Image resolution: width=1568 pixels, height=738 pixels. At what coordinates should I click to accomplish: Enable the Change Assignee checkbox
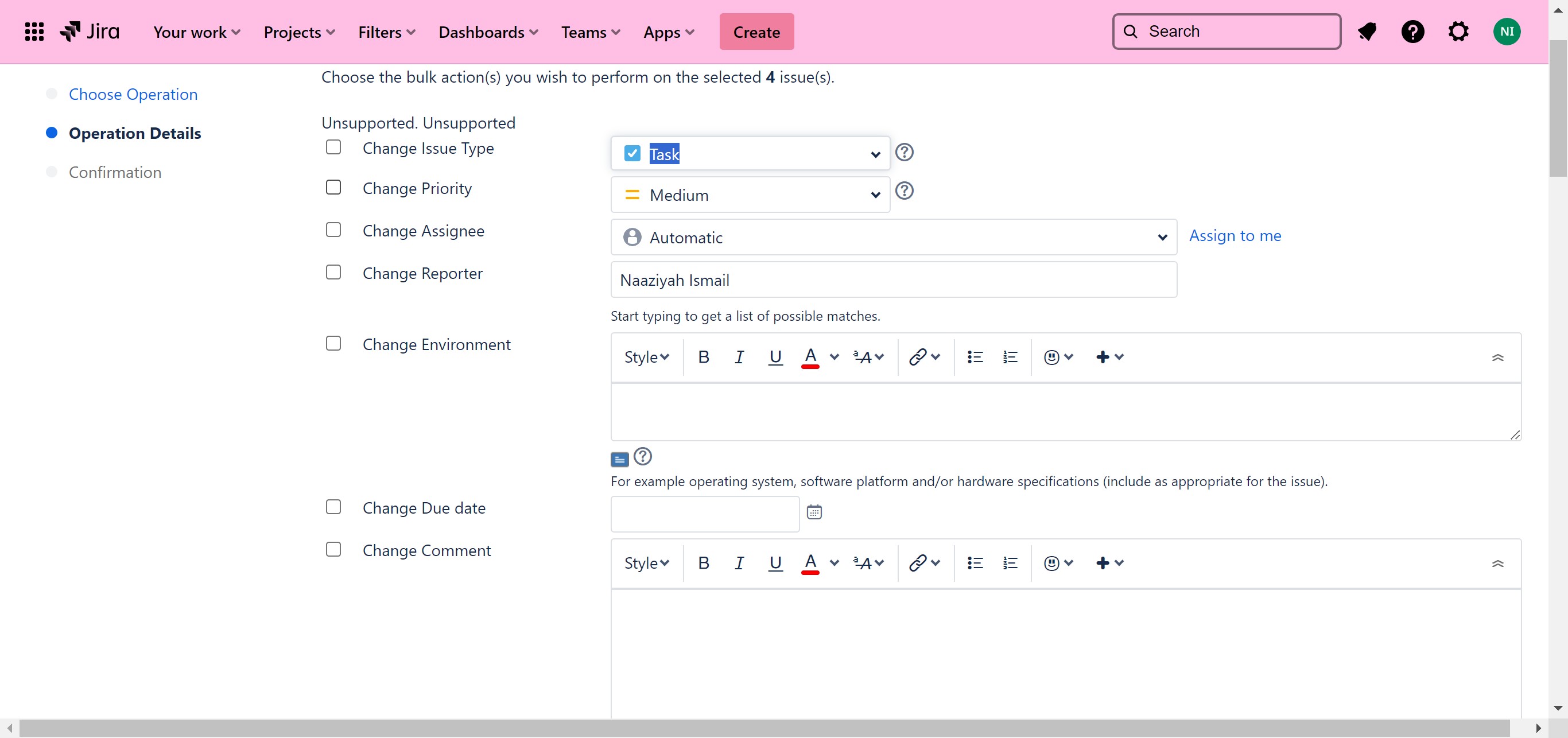click(333, 230)
